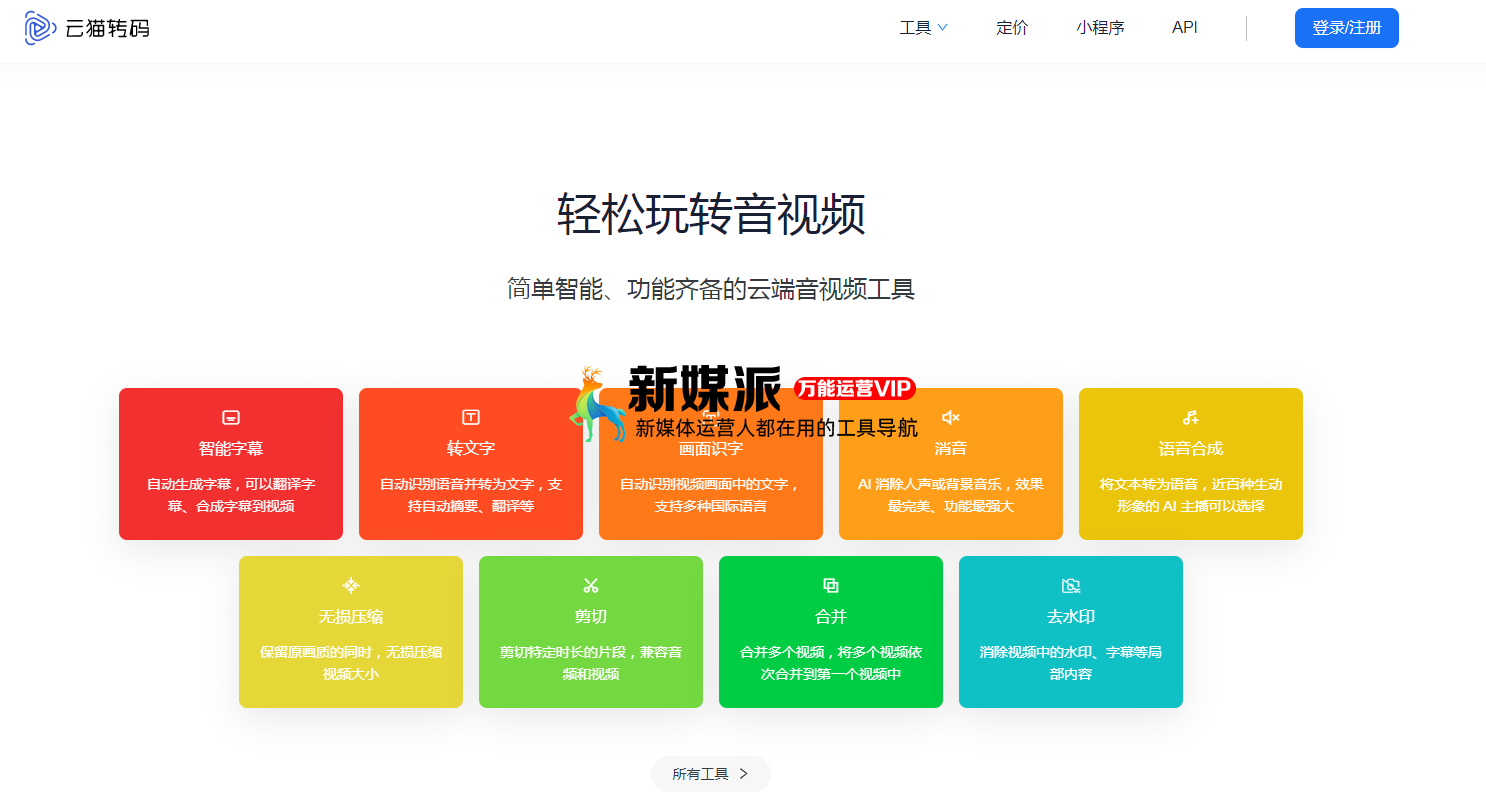Click the 云猫转码 logo icon
This screenshot has height=807, width=1486.
click(x=40, y=28)
